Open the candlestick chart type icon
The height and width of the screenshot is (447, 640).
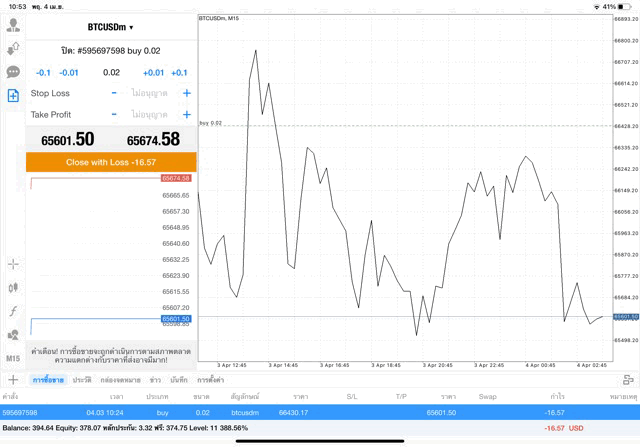(13, 288)
